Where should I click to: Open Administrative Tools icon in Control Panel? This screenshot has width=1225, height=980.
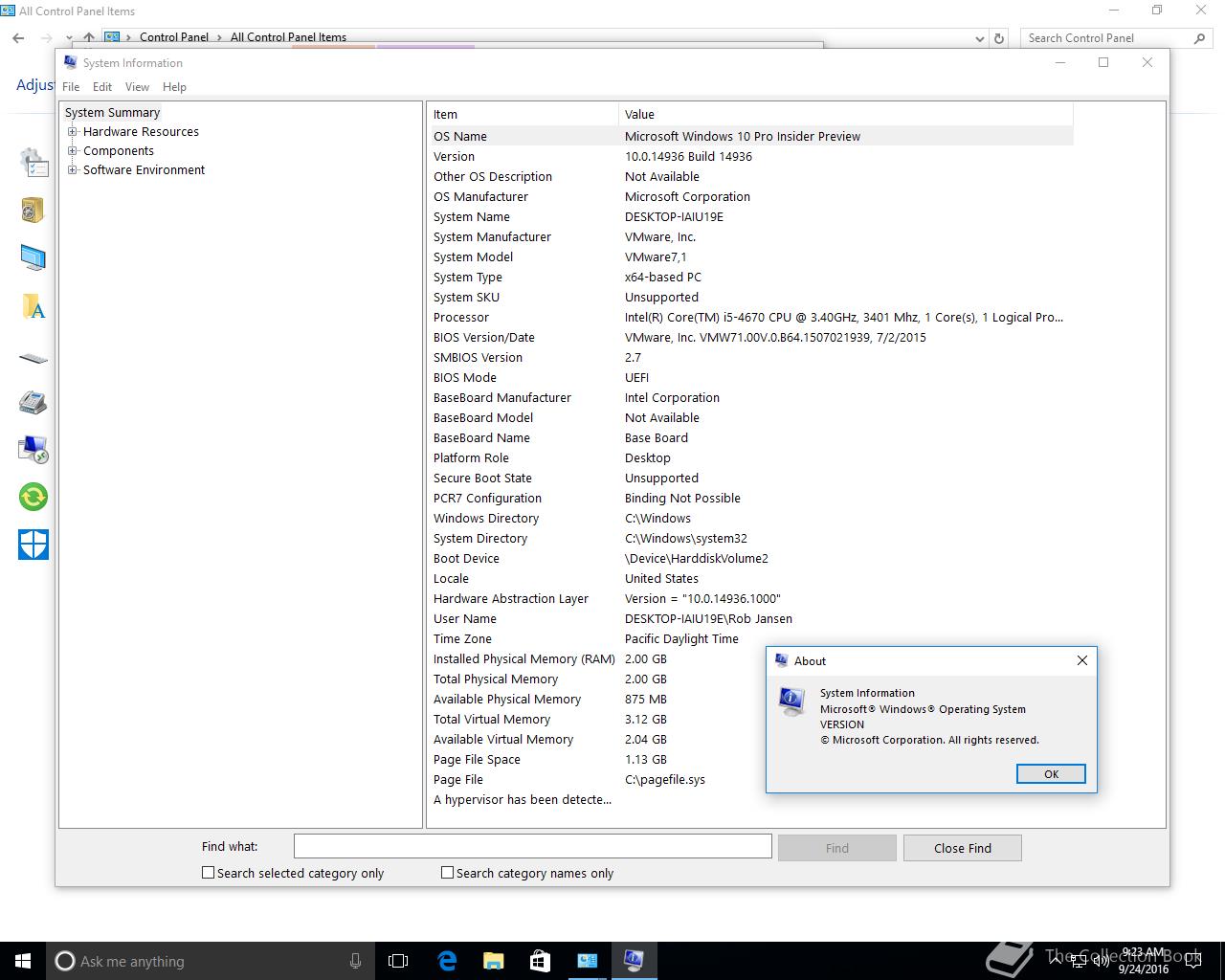click(33, 163)
